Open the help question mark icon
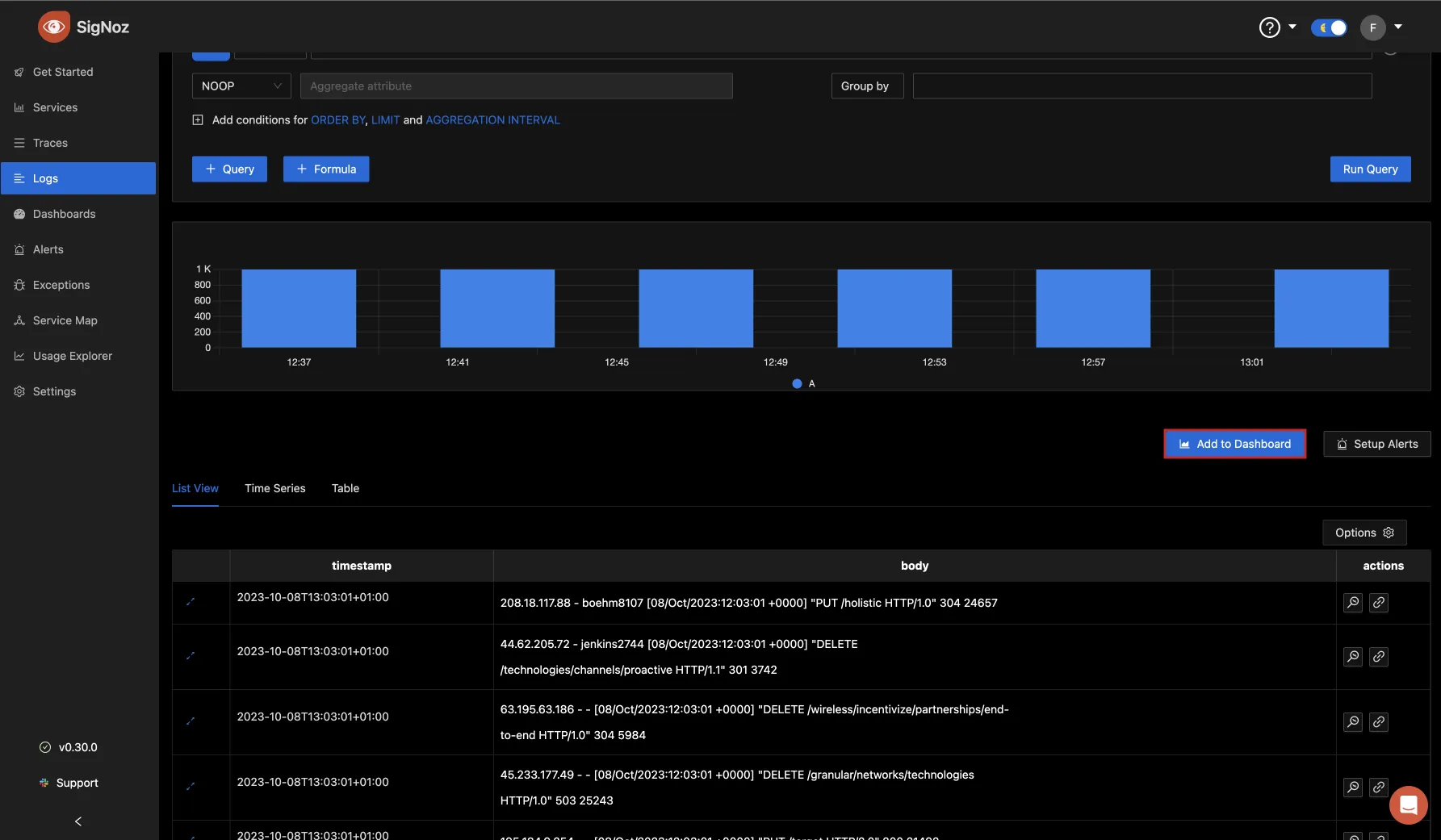 coord(1269,27)
